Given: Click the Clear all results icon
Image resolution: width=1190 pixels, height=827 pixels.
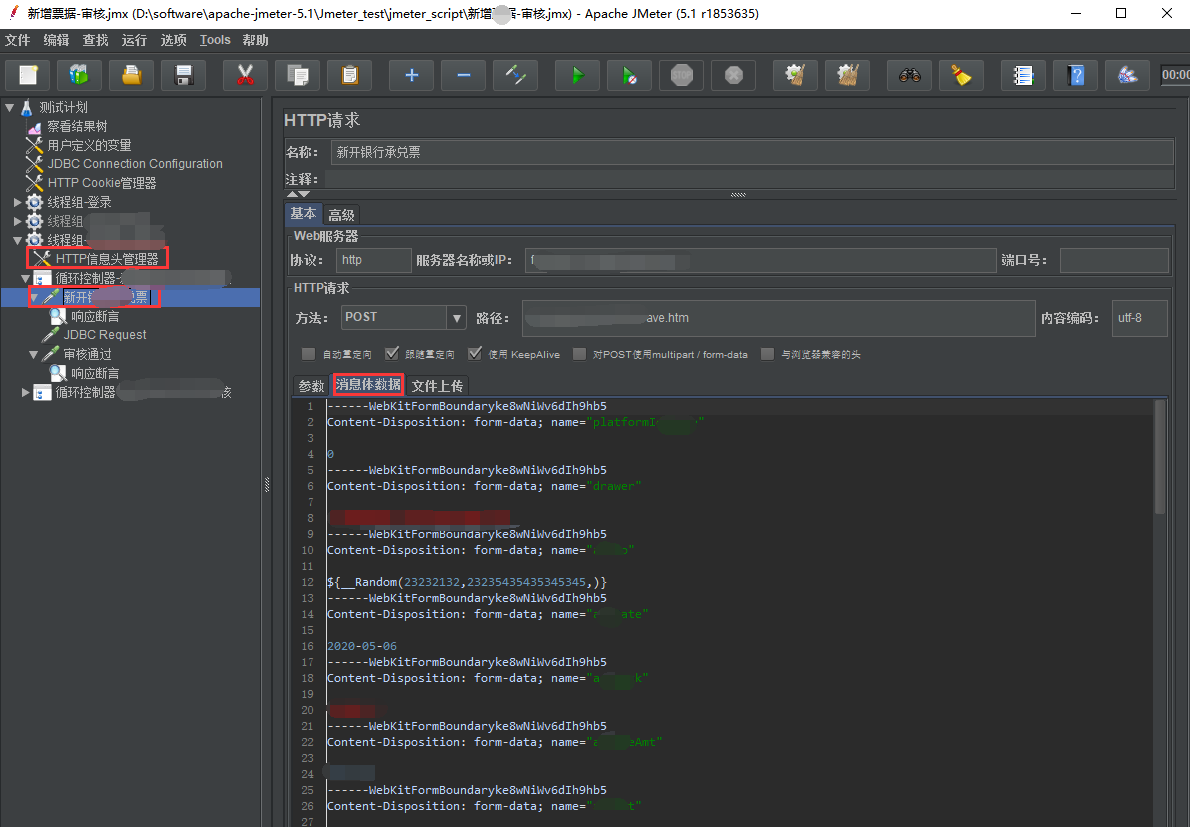Looking at the screenshot, I should pos(848,75).
